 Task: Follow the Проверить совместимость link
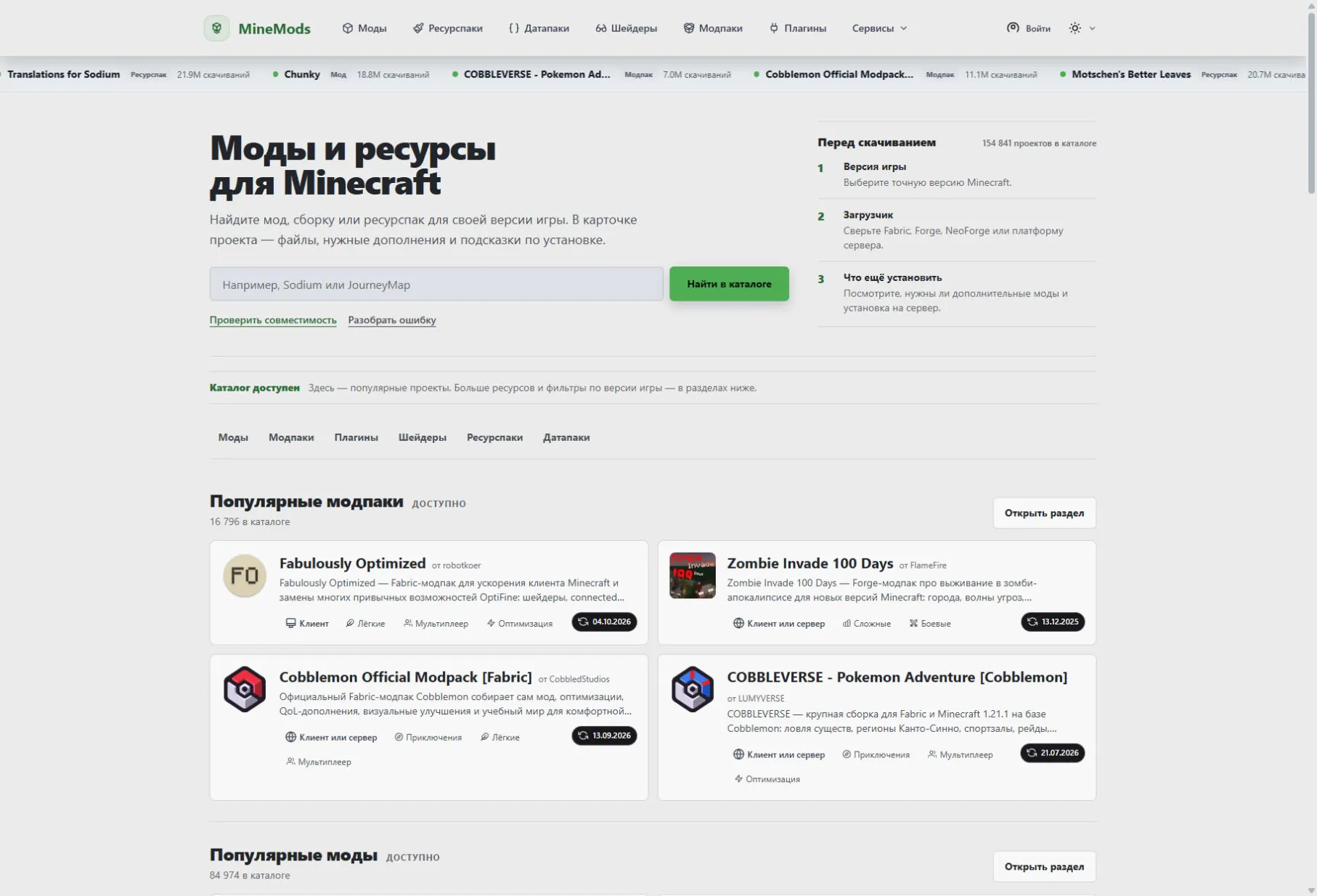(273, 319)
